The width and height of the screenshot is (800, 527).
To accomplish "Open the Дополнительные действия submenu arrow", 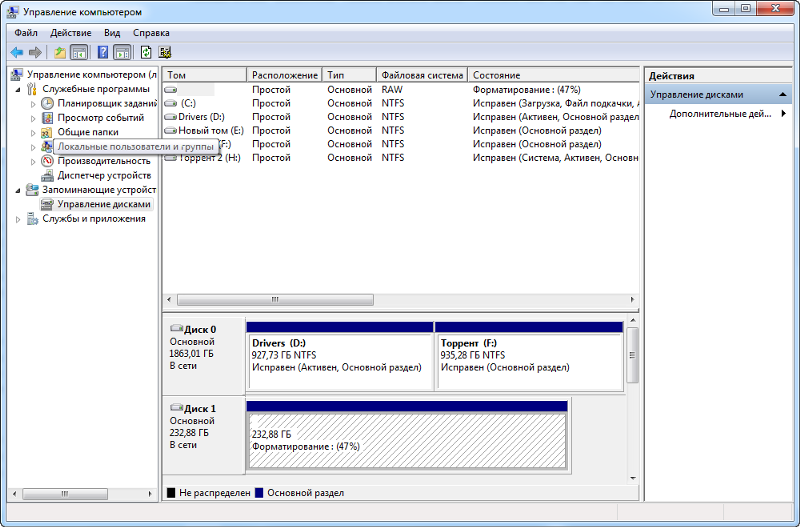I will (784, 113).
